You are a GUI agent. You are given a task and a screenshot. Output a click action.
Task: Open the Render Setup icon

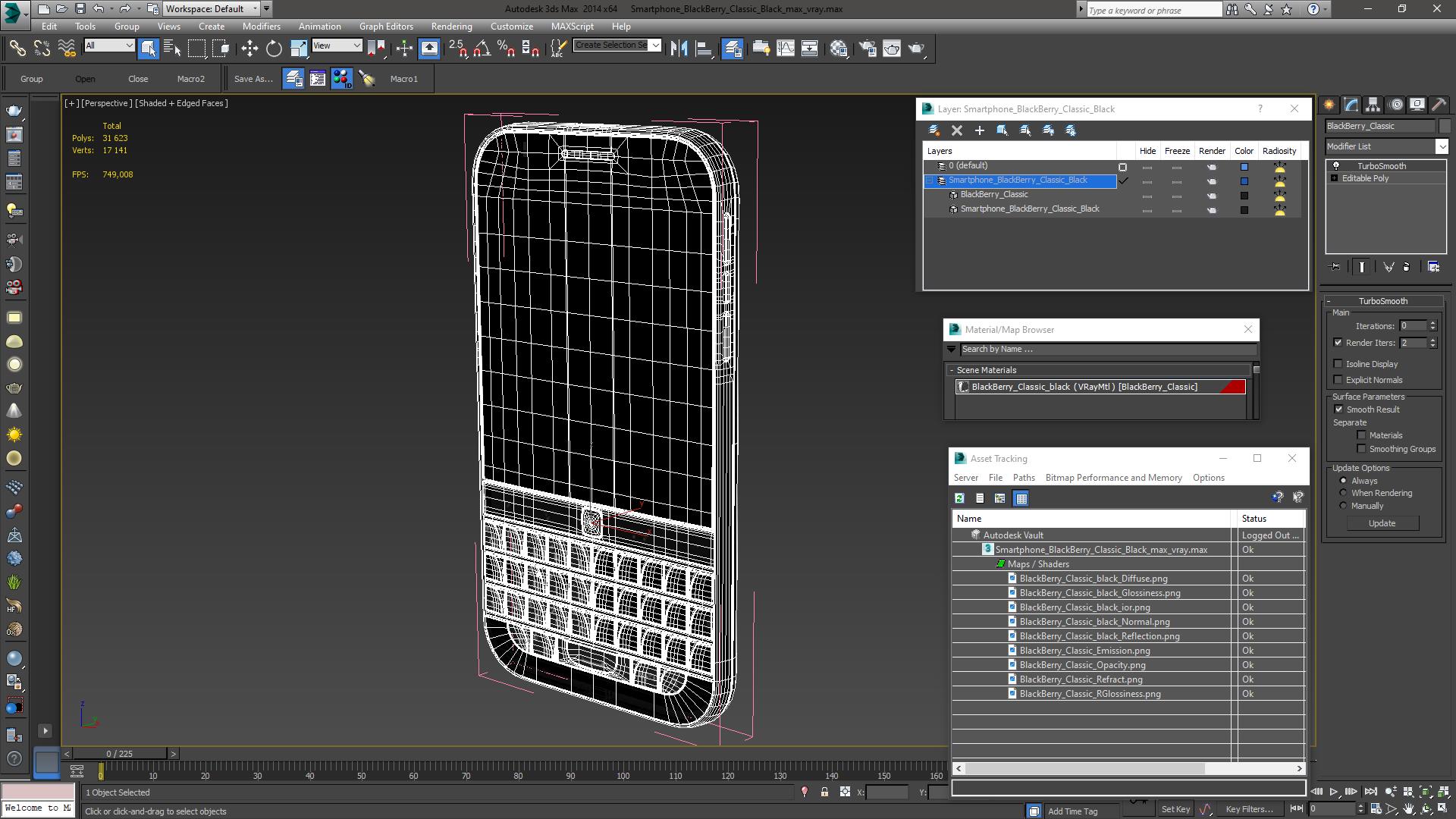coord(868,49)
